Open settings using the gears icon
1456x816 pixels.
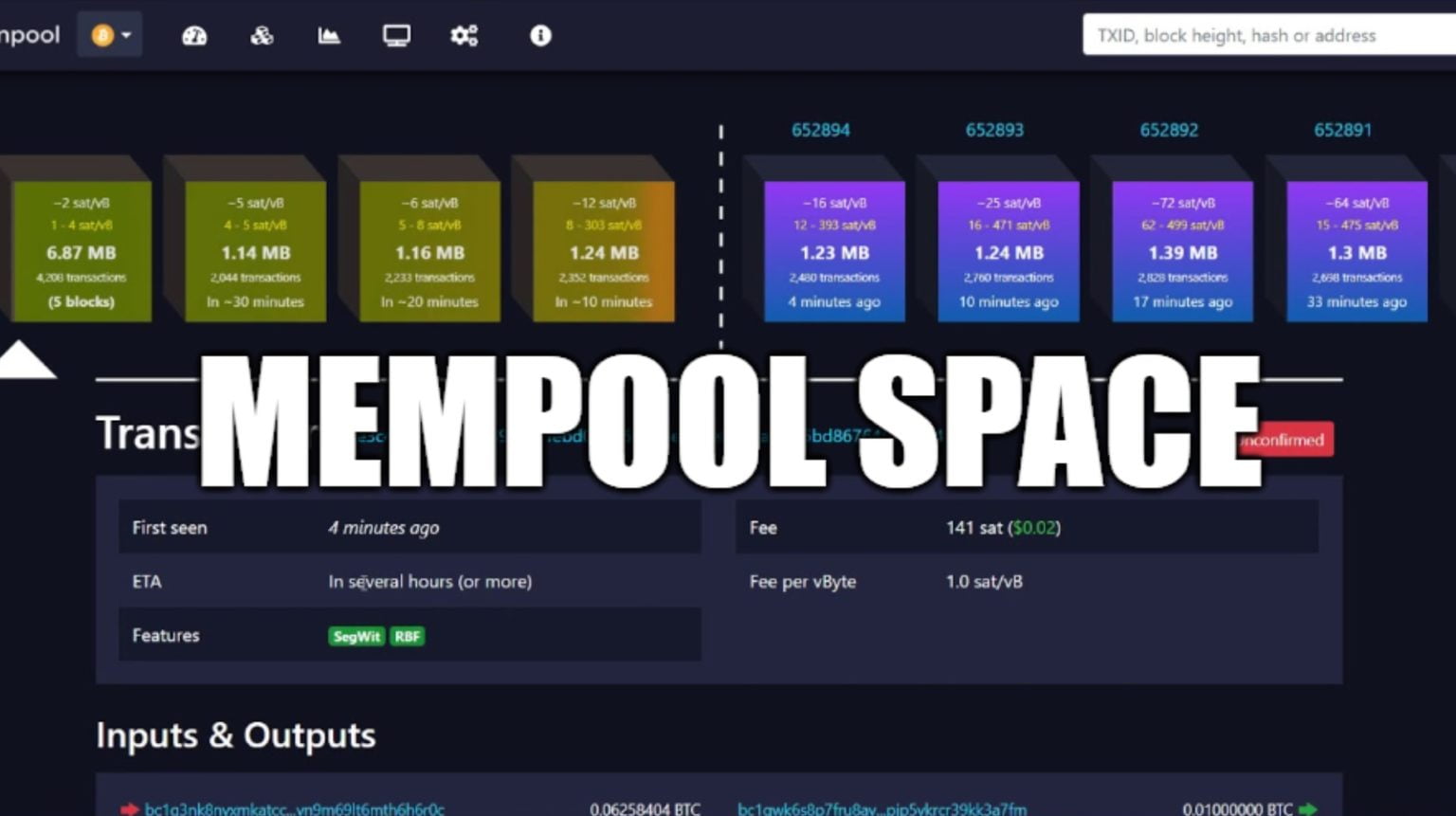coord(464,35)
